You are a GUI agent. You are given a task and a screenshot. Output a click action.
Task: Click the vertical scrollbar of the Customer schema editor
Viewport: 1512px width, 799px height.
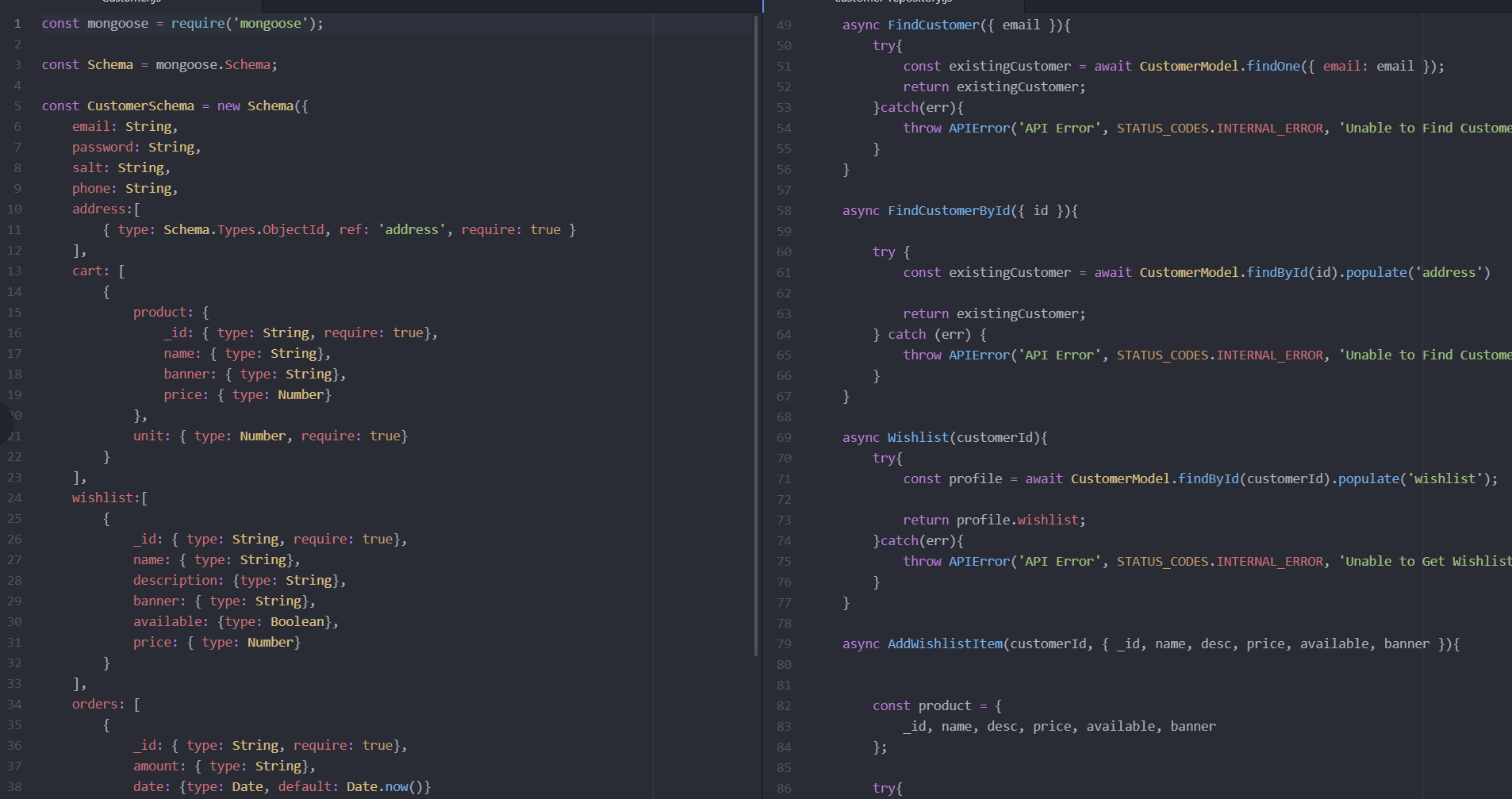tap(756, 335)
